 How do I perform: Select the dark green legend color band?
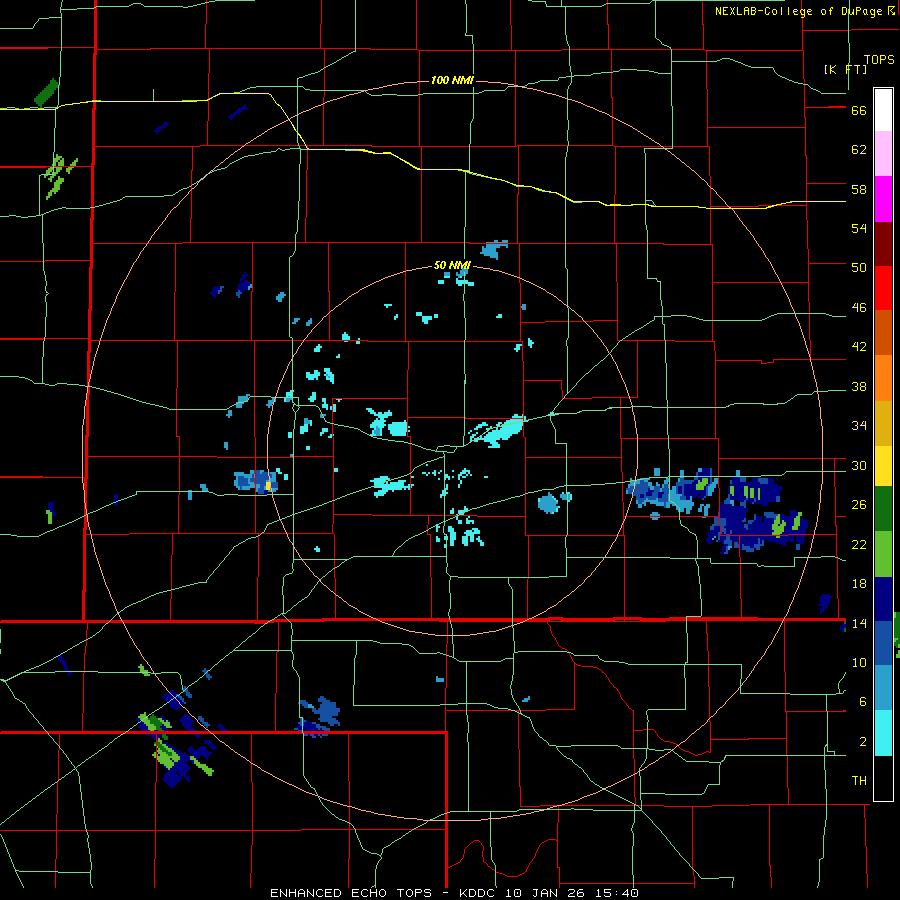[883, 509]
